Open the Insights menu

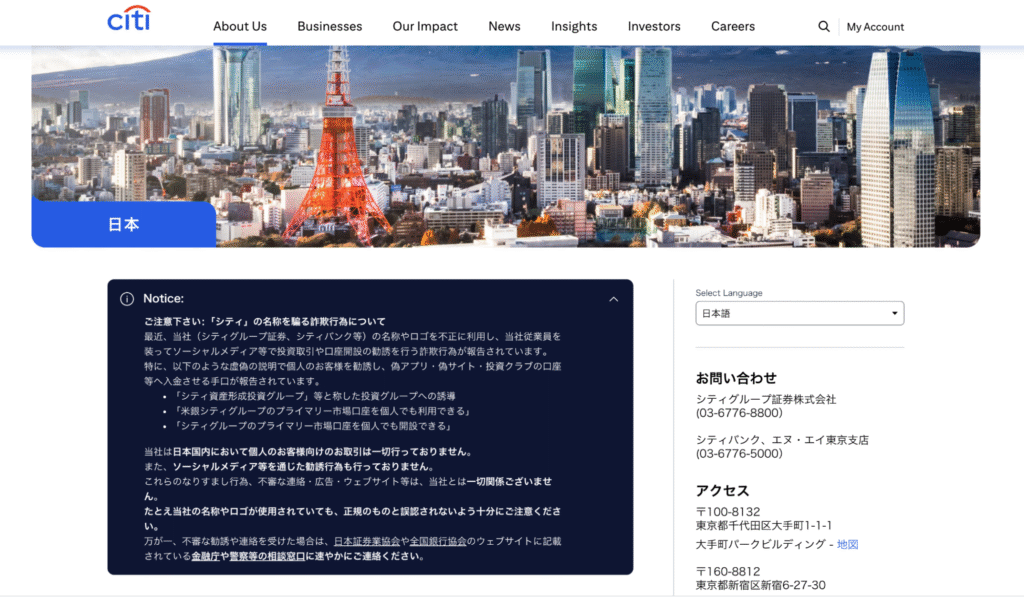[x=573, y=26]
